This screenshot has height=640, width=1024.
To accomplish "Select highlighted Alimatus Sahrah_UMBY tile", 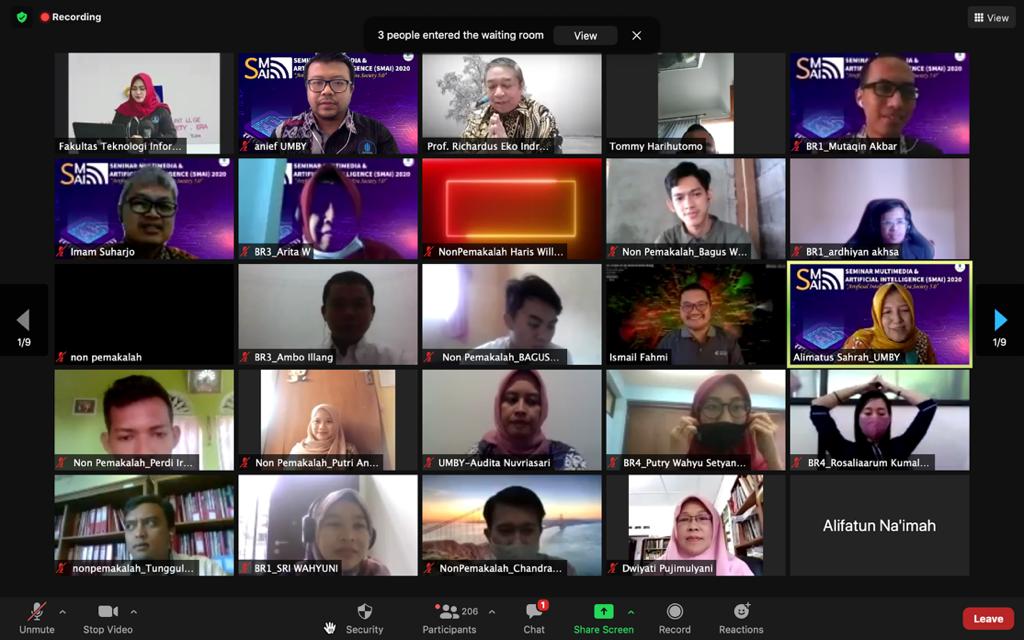I will coord(880,315).
